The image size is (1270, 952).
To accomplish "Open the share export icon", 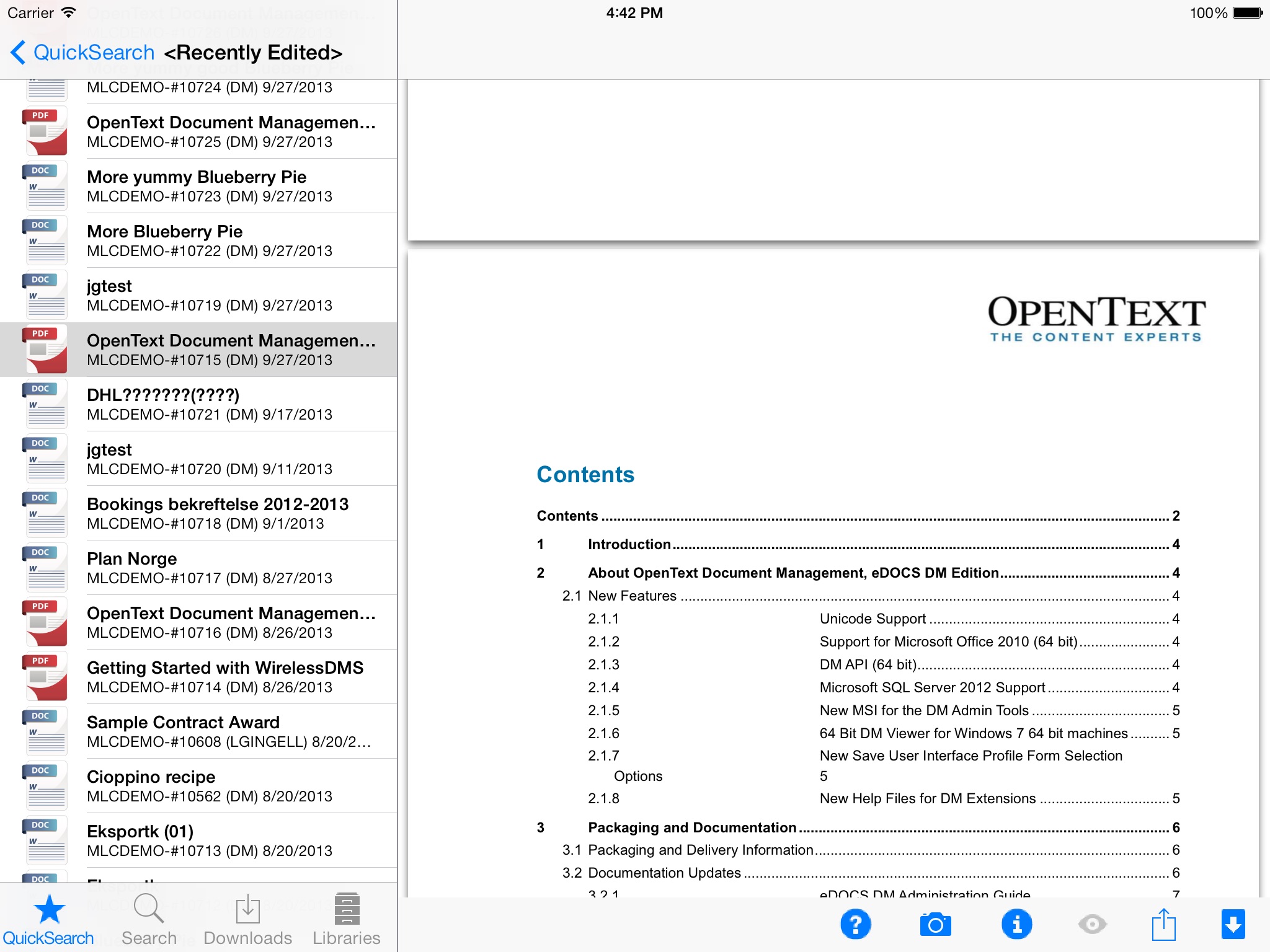I will pyautogui.click(x=1164, y=924).
